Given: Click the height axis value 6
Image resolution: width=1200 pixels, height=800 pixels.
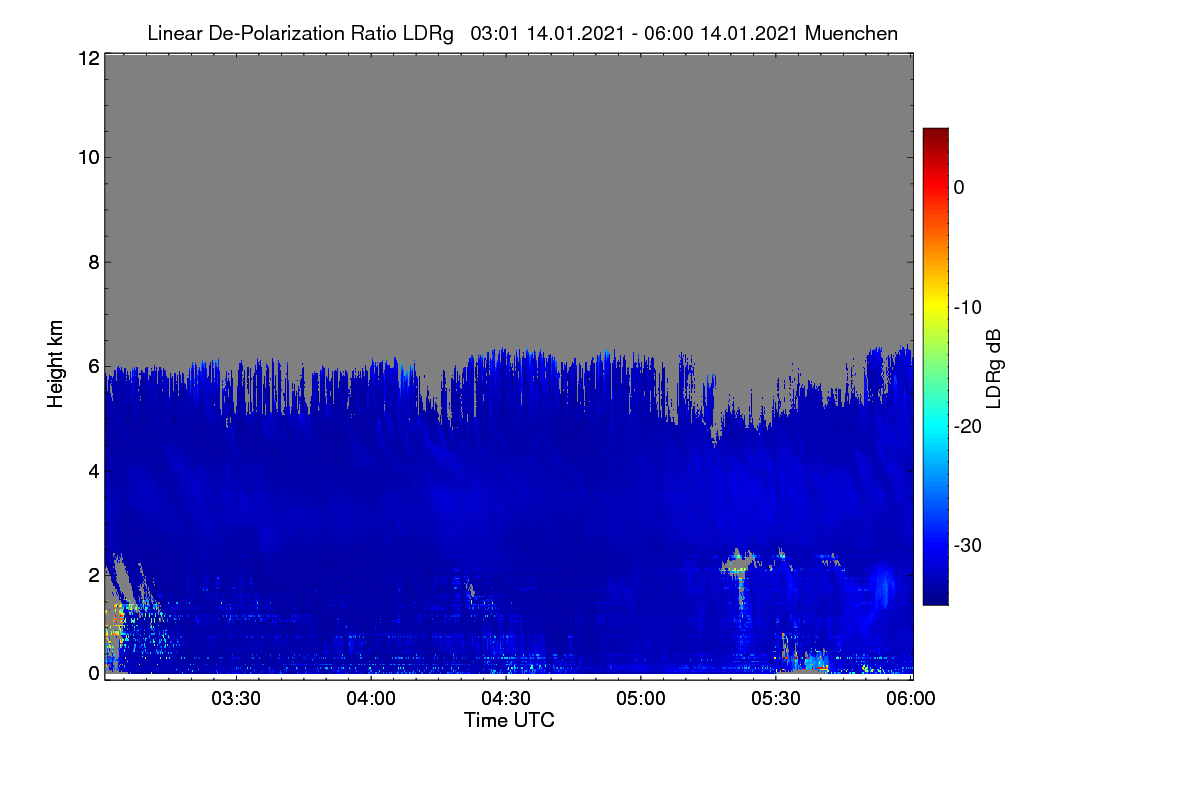Looking at the screenshot, I should tap(92, 366).
